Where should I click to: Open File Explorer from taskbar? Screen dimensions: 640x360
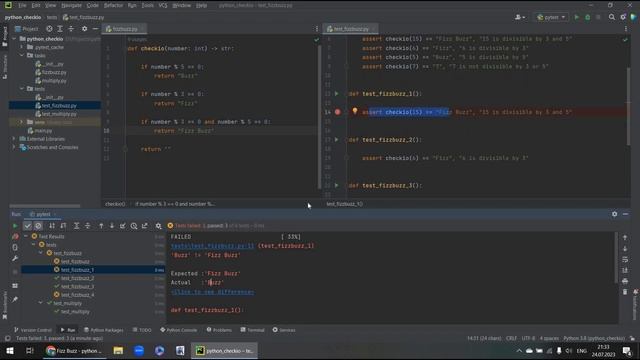click(x=118, y=351)
